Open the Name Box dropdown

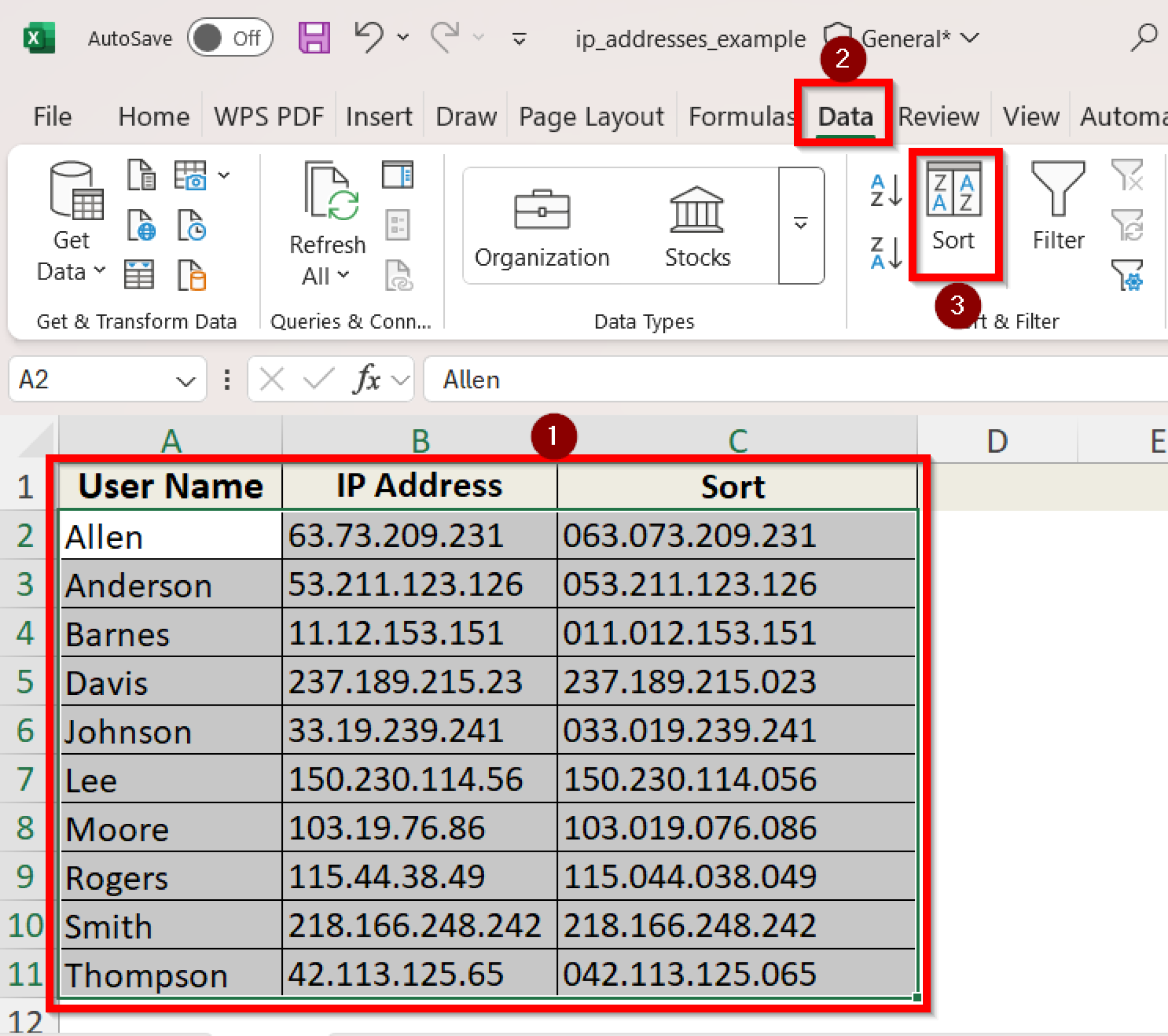(x=186, y=379)
